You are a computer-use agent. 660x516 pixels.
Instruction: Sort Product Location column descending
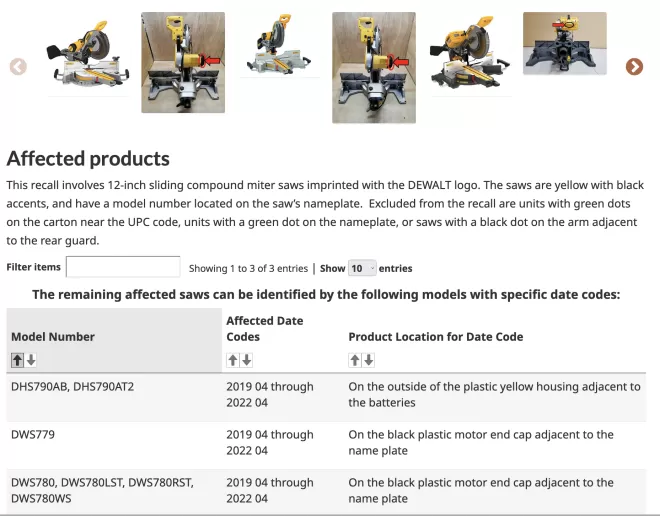[369, 360]
